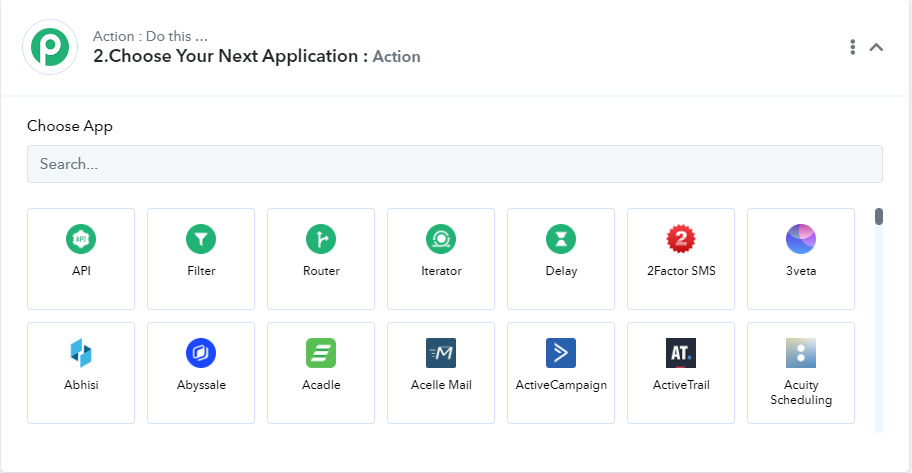
Task: Click the app list scrollbar thumb
Action: (879, 216)
